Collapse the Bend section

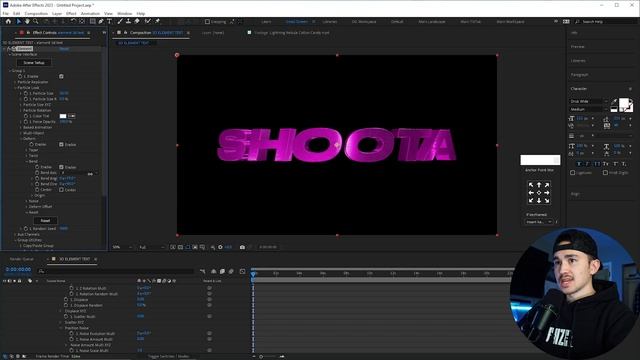pyautogui.click(x=27, y=162)
